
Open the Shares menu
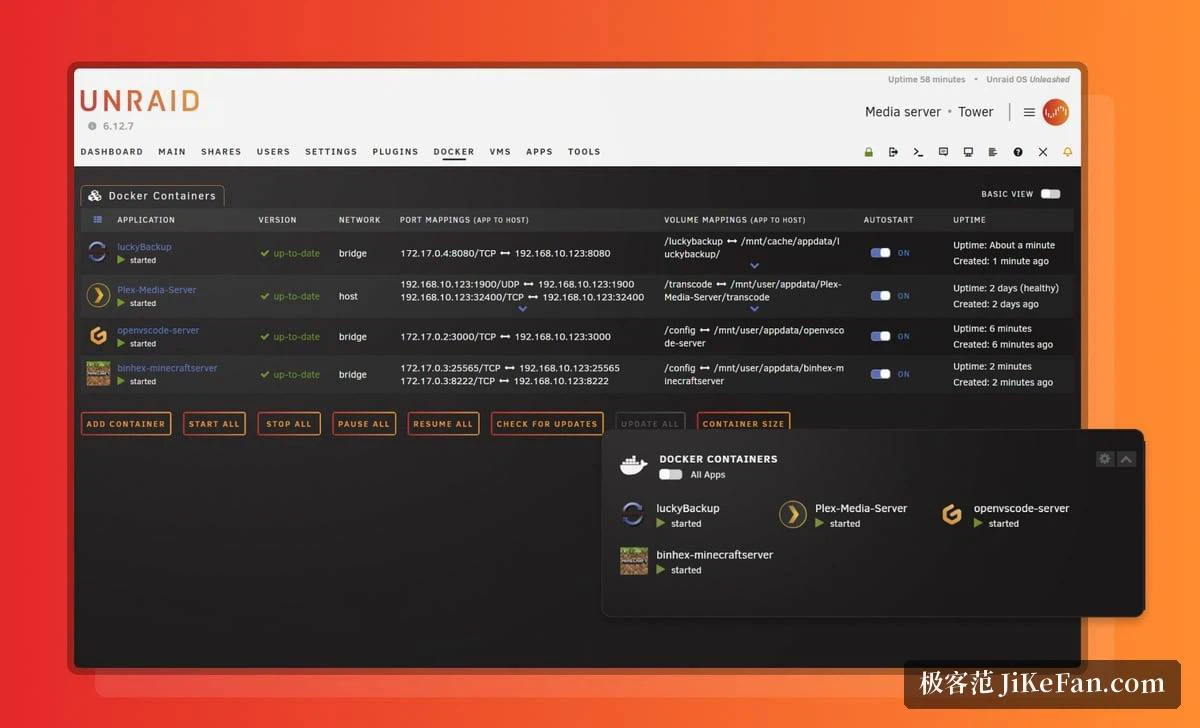pyautogui.click(x=221, y=152)
